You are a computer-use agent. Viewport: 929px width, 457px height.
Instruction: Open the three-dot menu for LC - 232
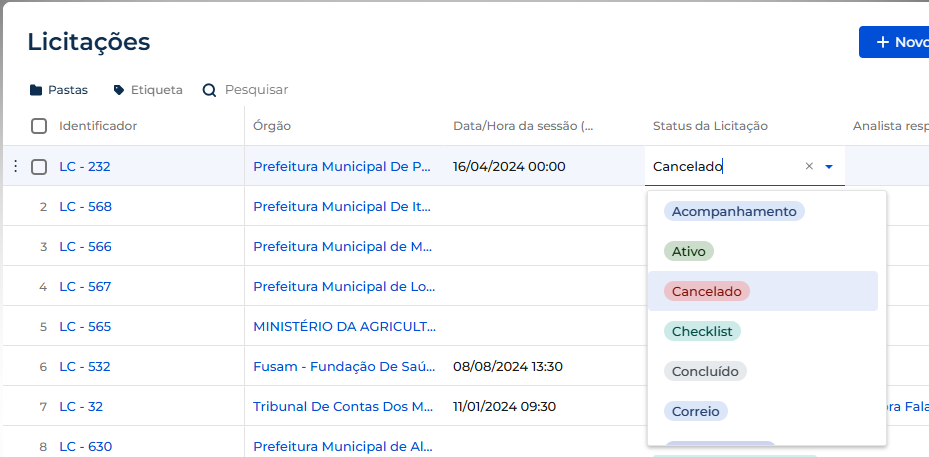[x=15, y=167]
